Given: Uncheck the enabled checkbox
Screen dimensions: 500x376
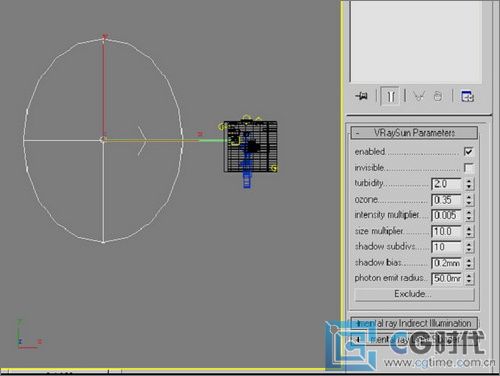Looking at the screenshot, I should tap(469, 152).
